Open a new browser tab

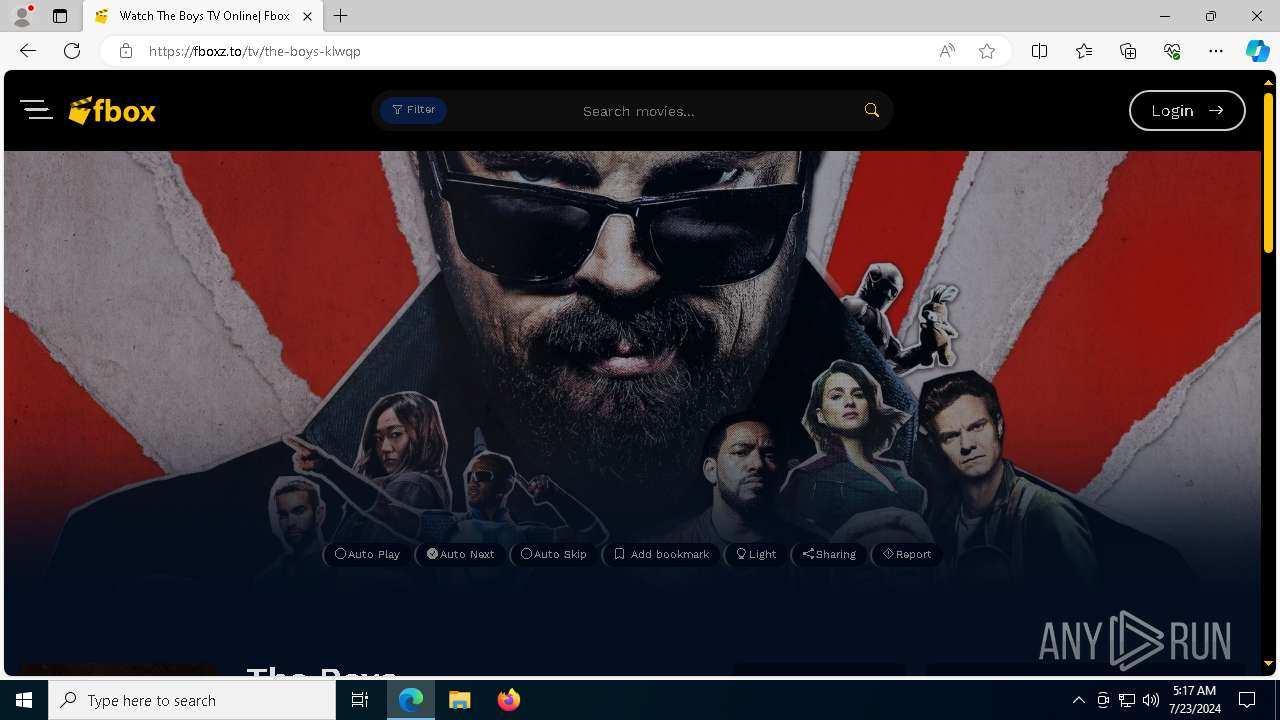(341, 16)
